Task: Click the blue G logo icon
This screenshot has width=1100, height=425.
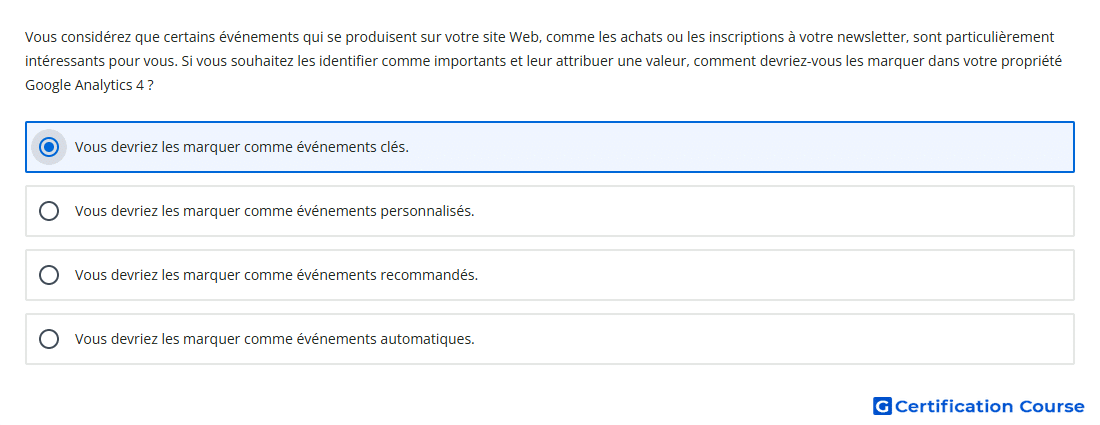Action: [882, 406]
